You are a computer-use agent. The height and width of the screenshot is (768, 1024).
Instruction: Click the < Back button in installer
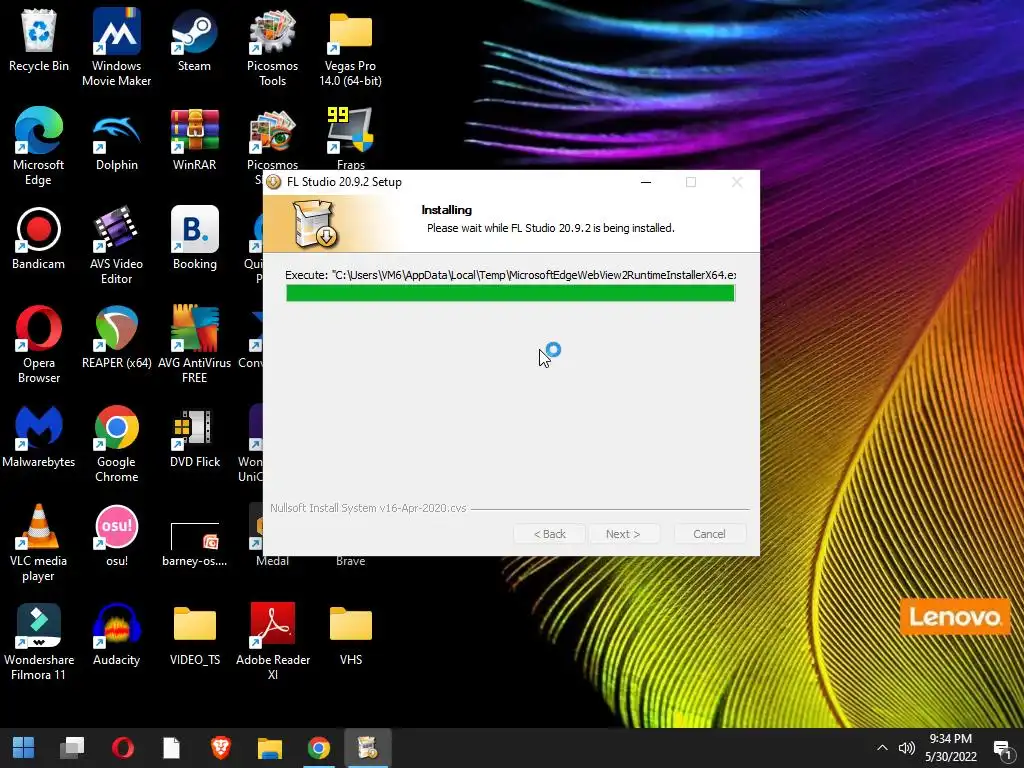pyautogui.click(x=549, y=534)
